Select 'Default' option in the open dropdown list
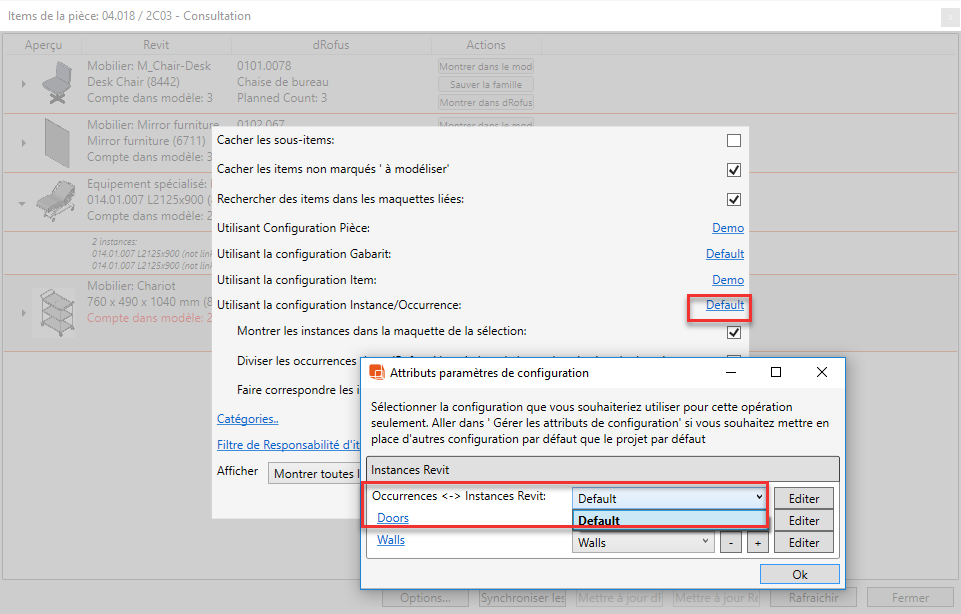This screenshot has height=614, width=961. point(668,520)
